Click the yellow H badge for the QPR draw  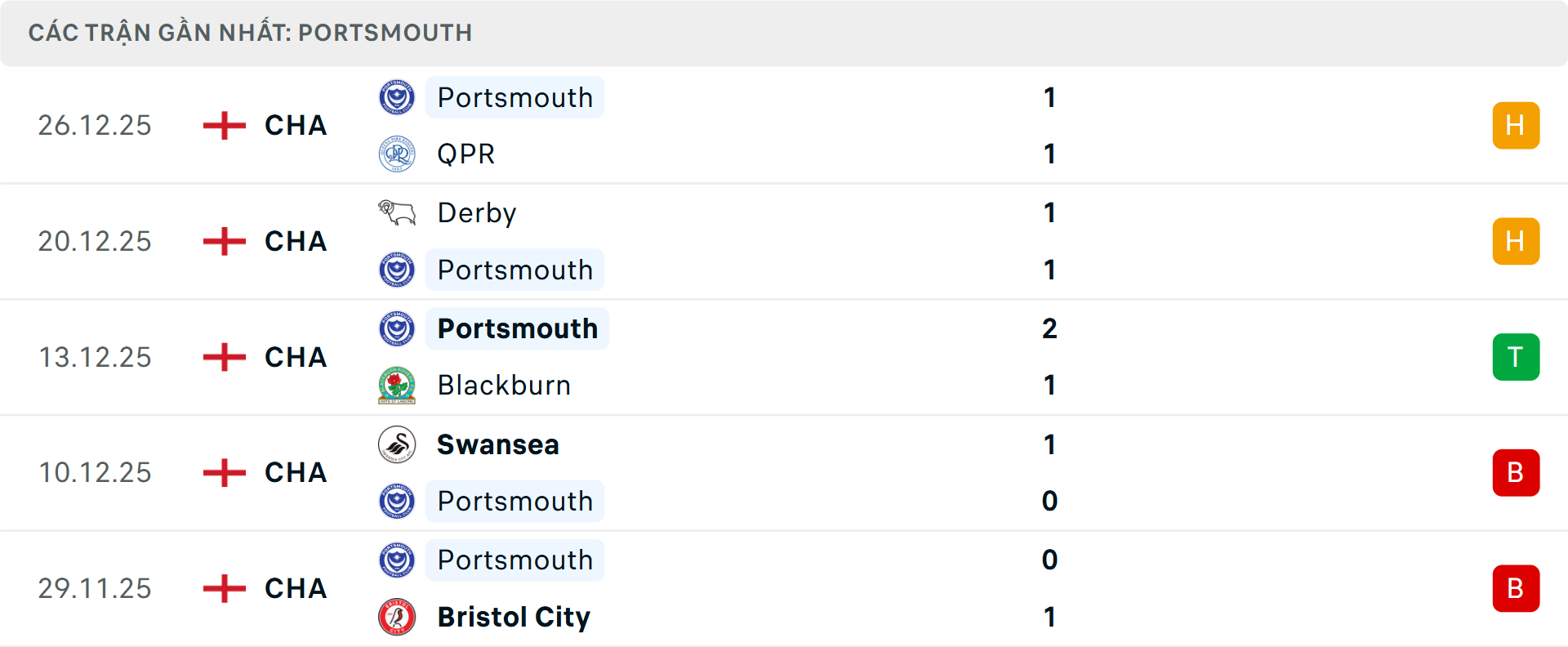point(1516,125)
